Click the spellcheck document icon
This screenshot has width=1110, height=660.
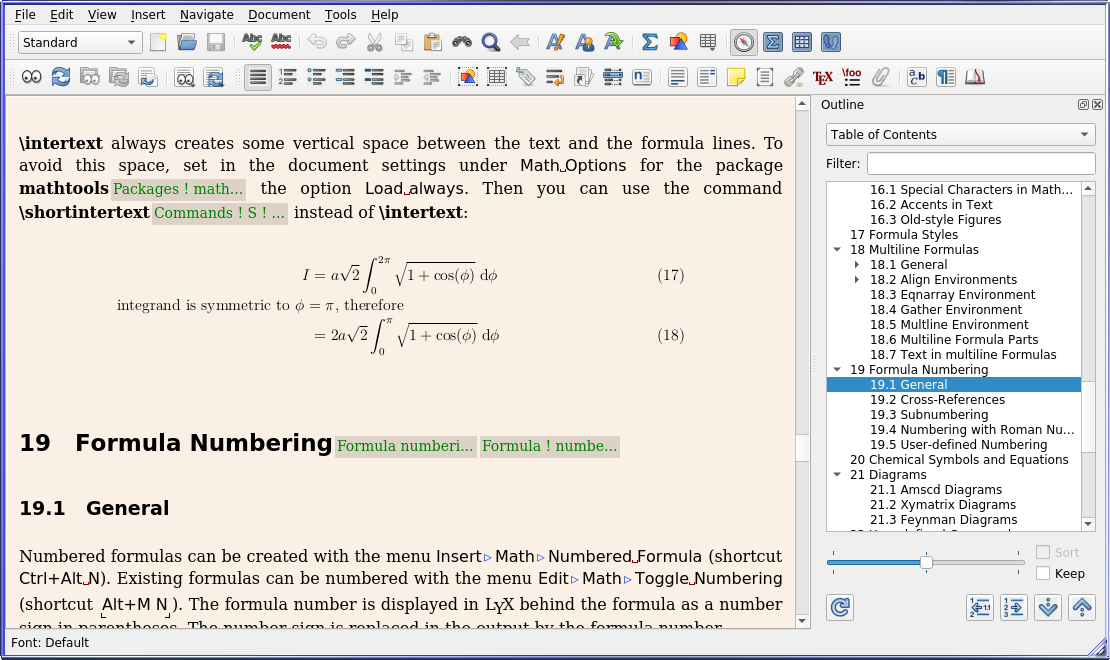tap(251, 42)
